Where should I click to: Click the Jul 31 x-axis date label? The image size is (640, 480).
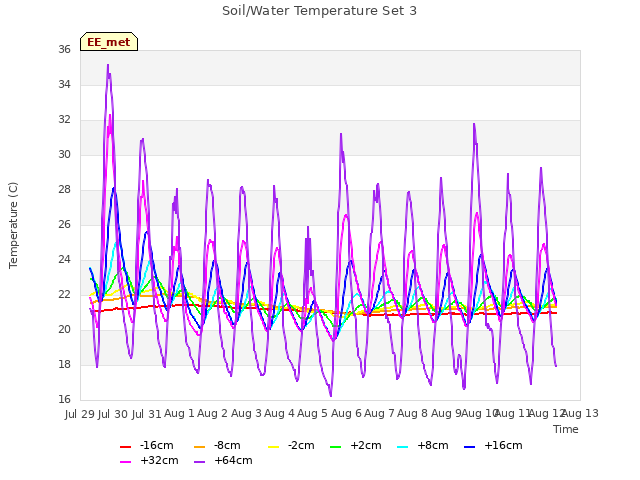click(146, 414)
